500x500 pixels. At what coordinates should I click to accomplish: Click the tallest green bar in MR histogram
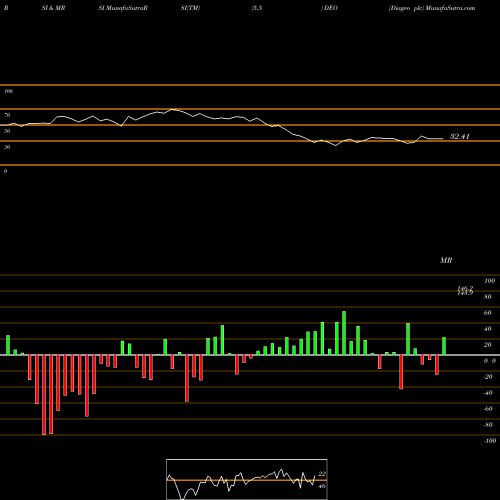point(344,333)
